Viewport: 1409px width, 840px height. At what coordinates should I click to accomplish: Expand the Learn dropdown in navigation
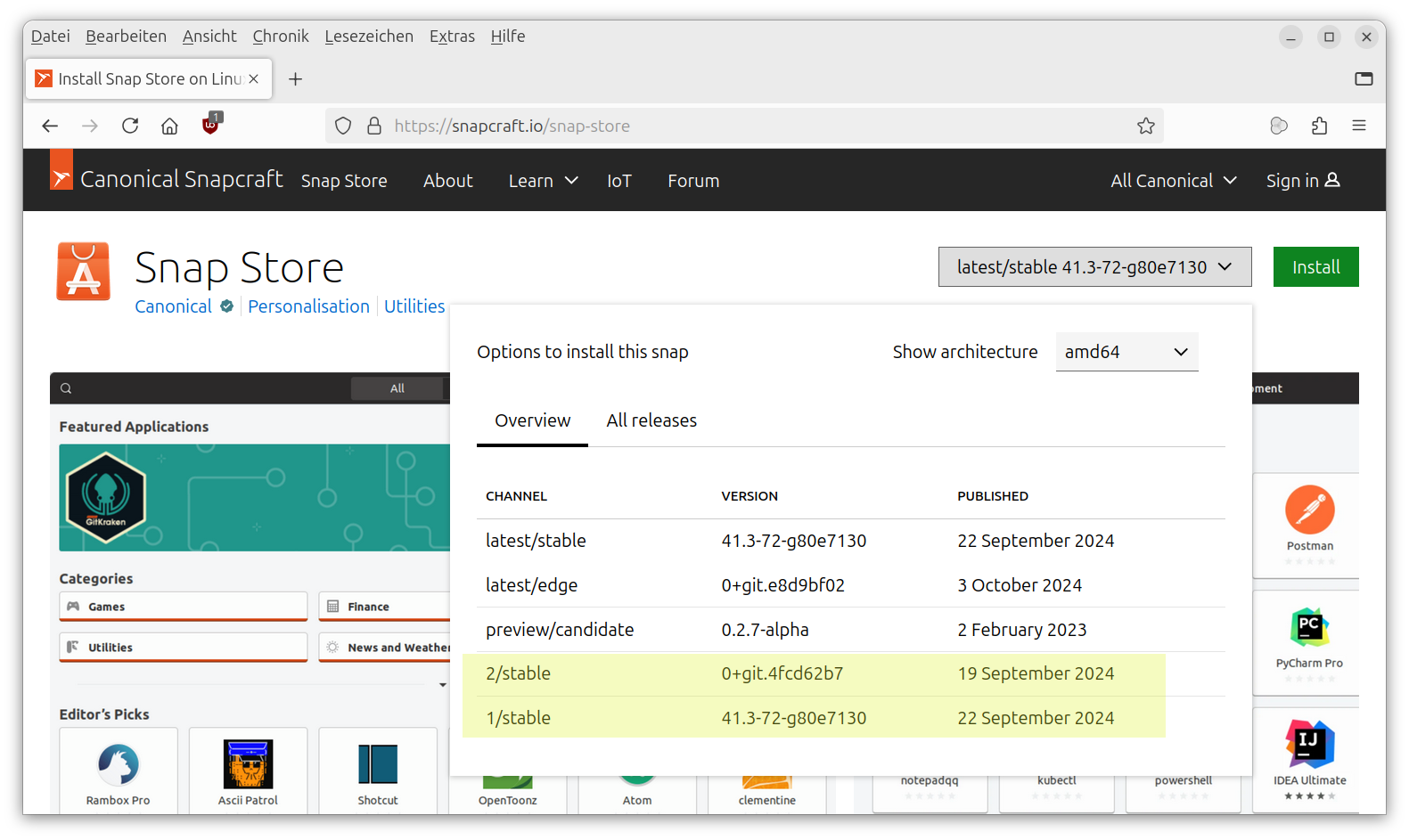(543, 181)
